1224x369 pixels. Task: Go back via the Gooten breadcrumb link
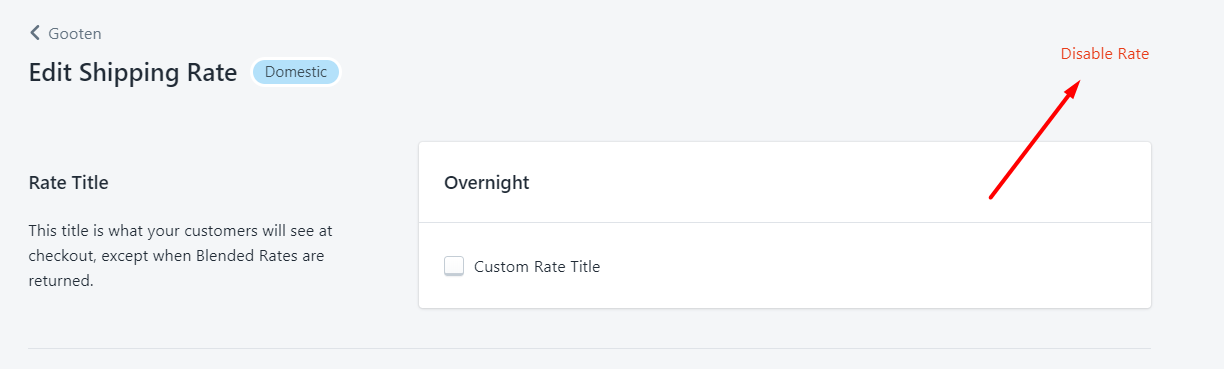(x=74, y=33)
